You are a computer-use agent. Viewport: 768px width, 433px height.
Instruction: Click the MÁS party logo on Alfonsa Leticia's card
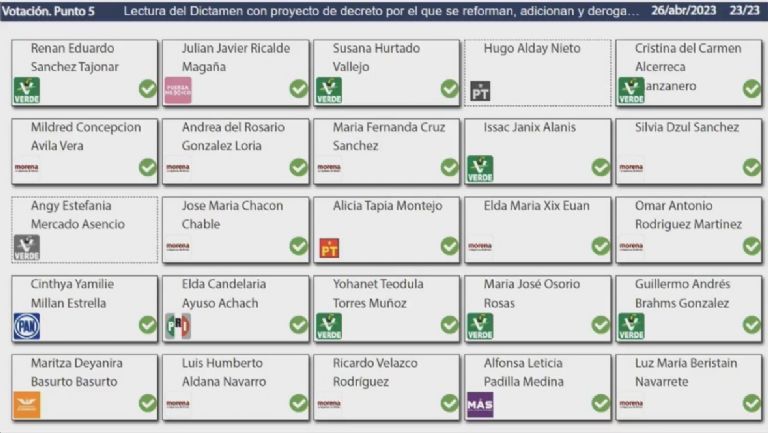(x=480, y=405)
